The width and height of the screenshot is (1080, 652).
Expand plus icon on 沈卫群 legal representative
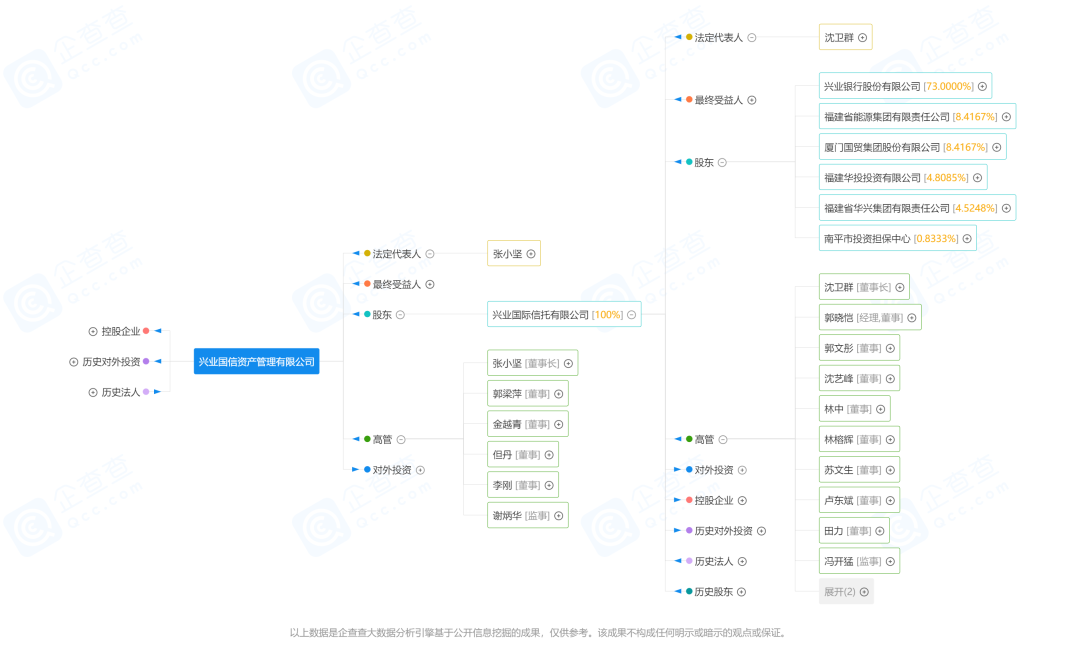tap(862, 38)
